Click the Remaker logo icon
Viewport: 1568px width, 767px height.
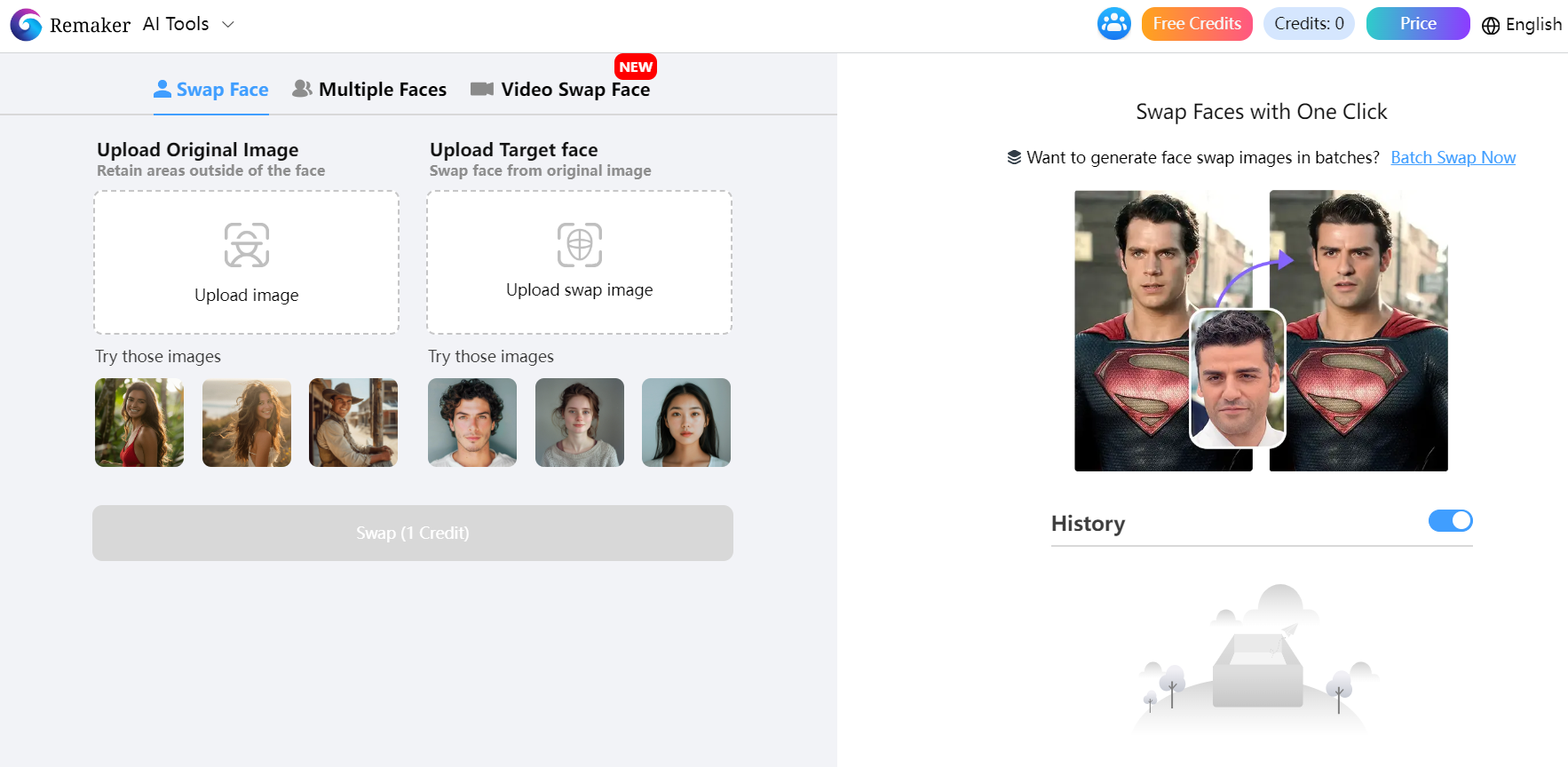[26, 25]
